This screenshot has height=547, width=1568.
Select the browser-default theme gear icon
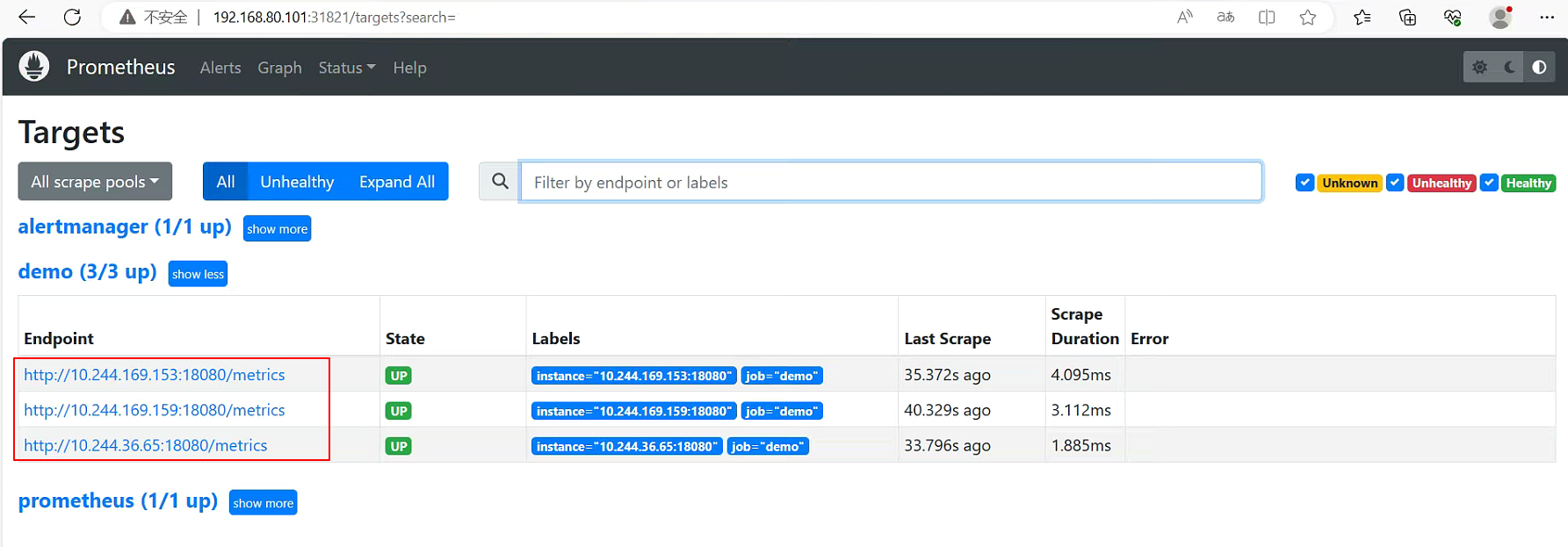click(1480, 67)
